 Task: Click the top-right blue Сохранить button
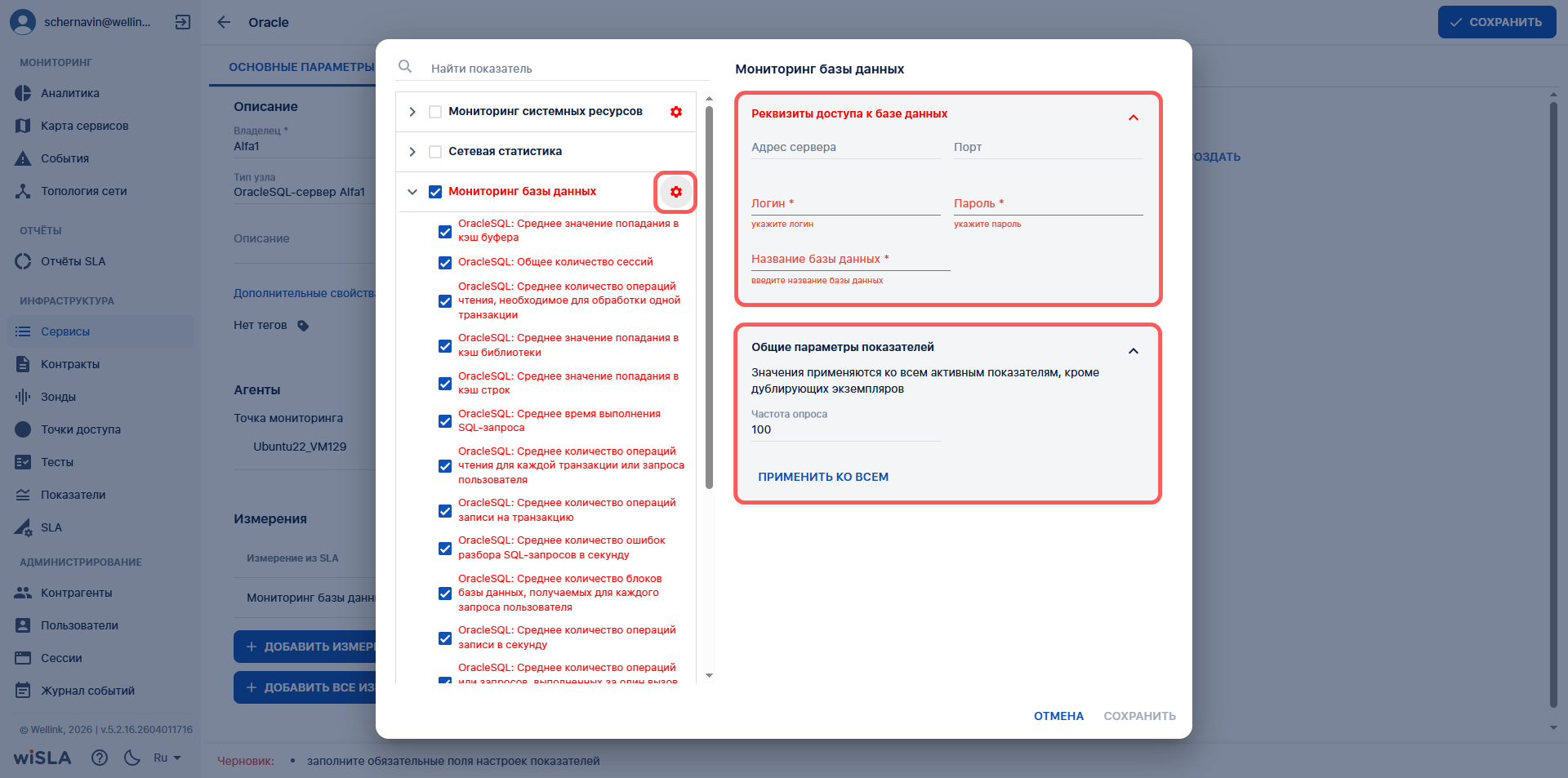coord(1497,22)
